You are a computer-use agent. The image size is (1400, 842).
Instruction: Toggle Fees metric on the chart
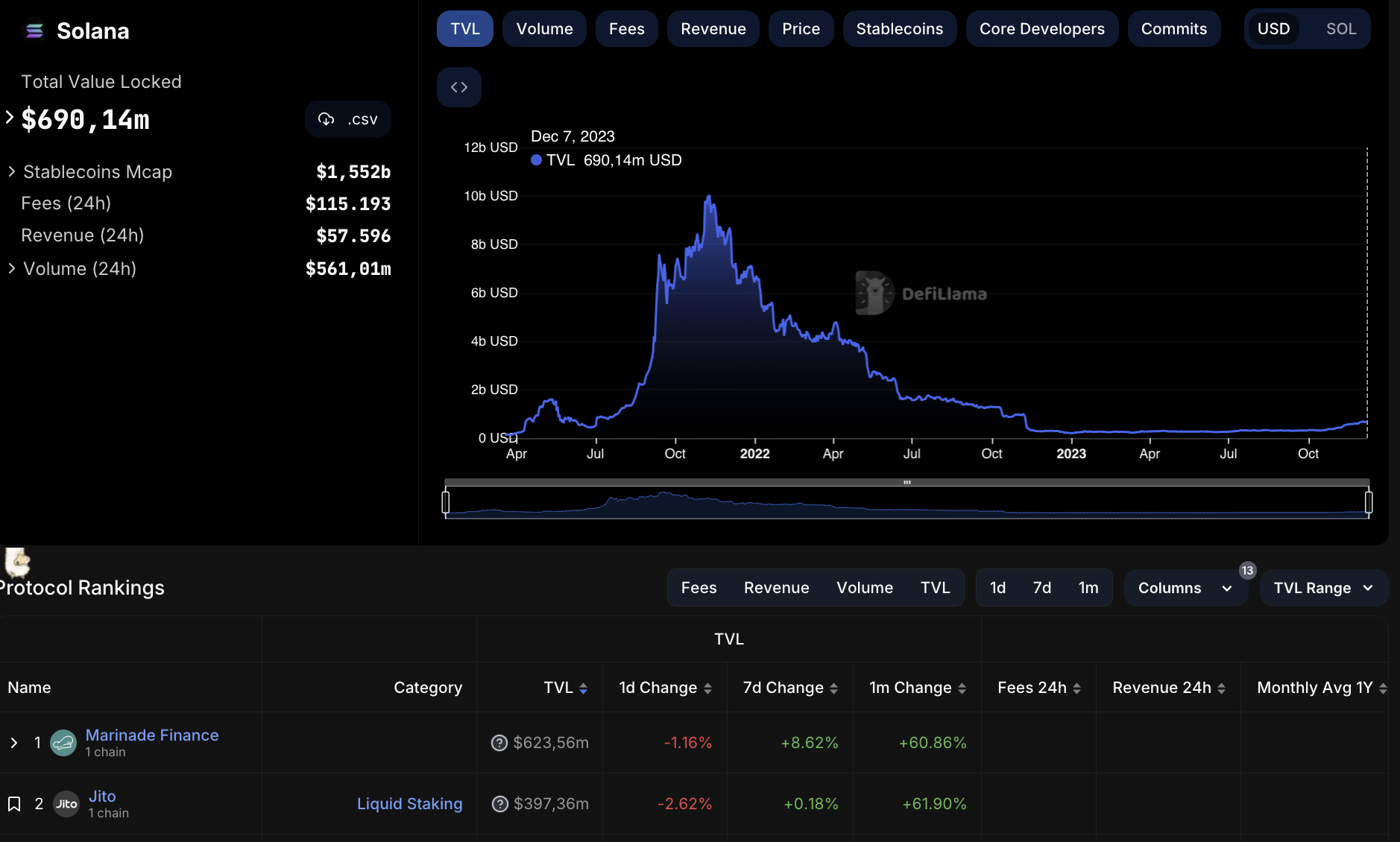627,29
